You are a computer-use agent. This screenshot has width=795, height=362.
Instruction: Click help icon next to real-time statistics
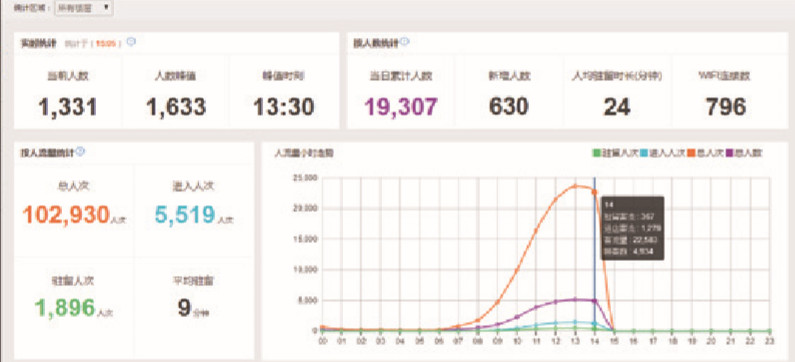(131, 42)
